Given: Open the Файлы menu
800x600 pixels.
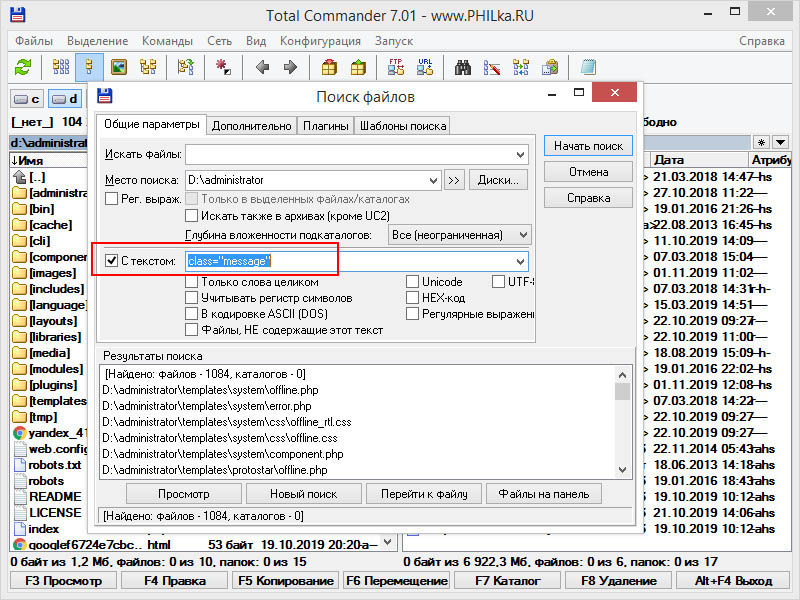Looking at the screenshot, I should [x=34, y=41].
